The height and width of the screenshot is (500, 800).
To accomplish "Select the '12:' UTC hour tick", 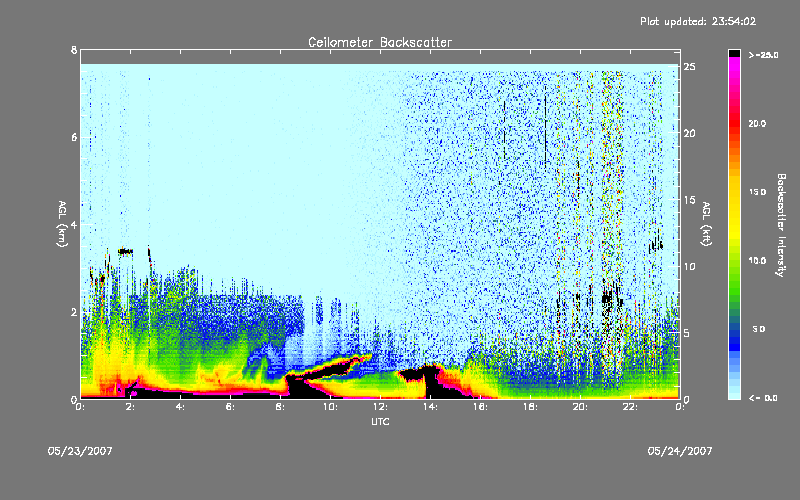I will (380, 407).
